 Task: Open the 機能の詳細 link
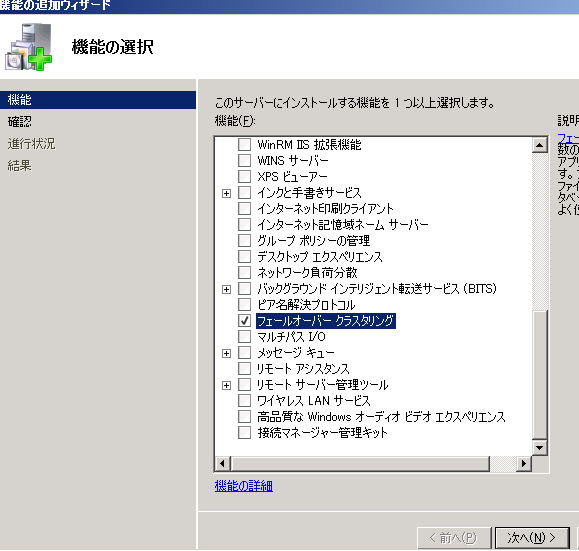pyautogui.click(x=244, y=486)
